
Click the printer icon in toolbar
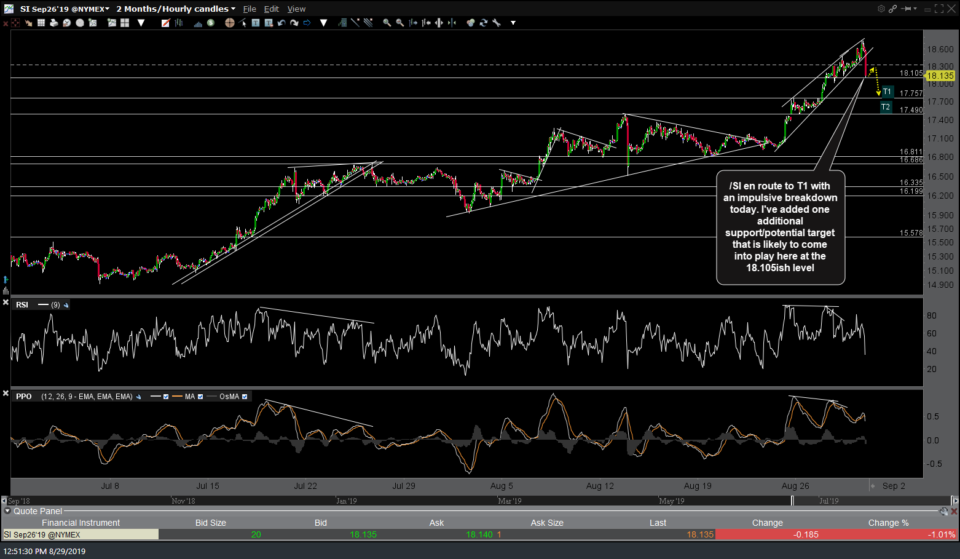point(54,23)
